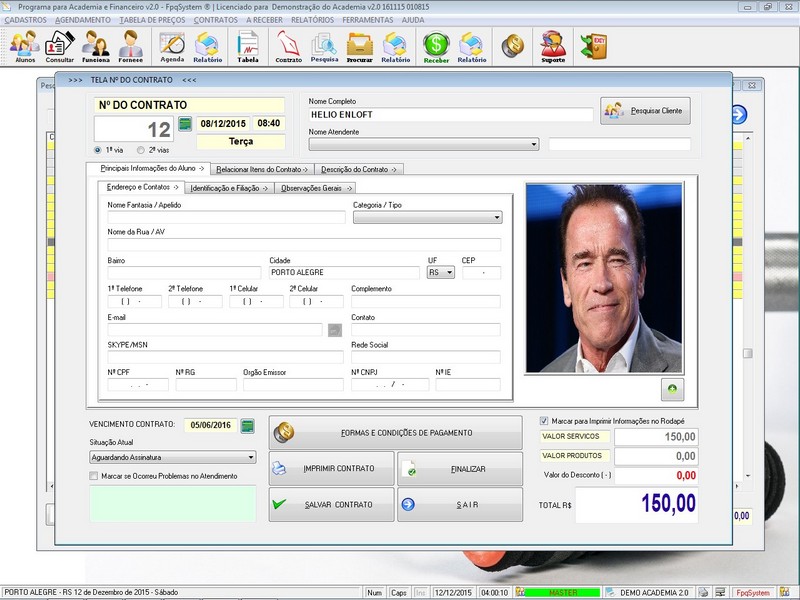Click the Suporte toolbar icon
The height and width of the screenshot is (600, 800).
[x=552, y=46]
